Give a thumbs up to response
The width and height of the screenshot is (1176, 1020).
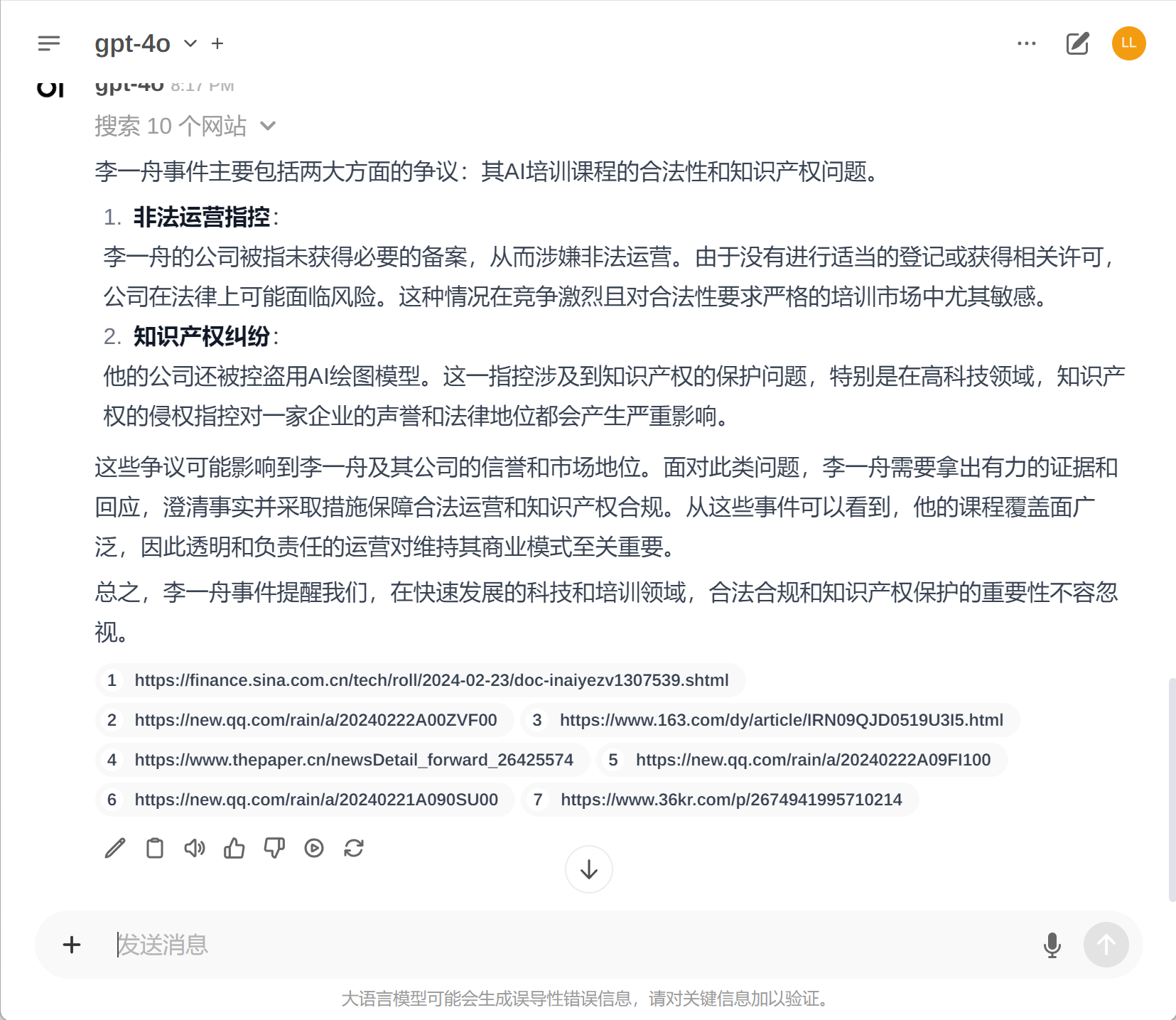(234, 848)
